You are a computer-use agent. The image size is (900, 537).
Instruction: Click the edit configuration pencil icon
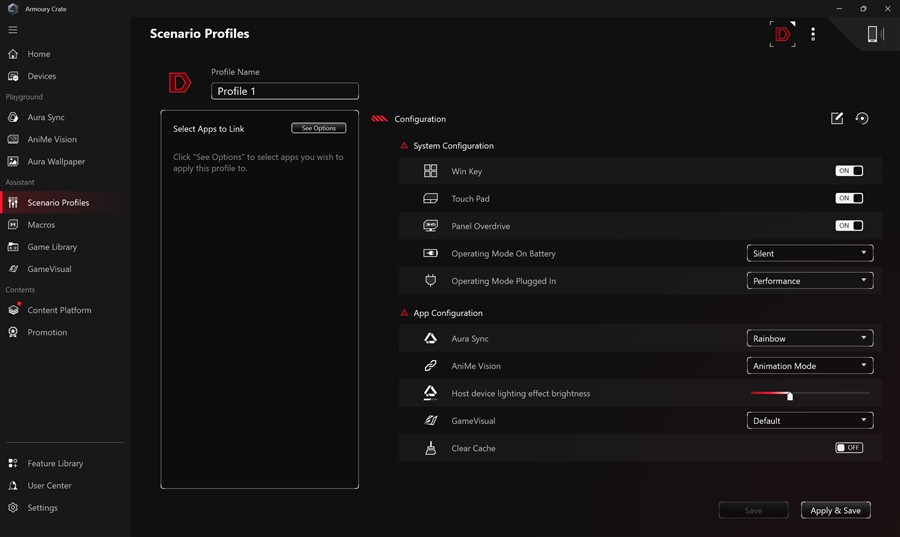[837, 119]
